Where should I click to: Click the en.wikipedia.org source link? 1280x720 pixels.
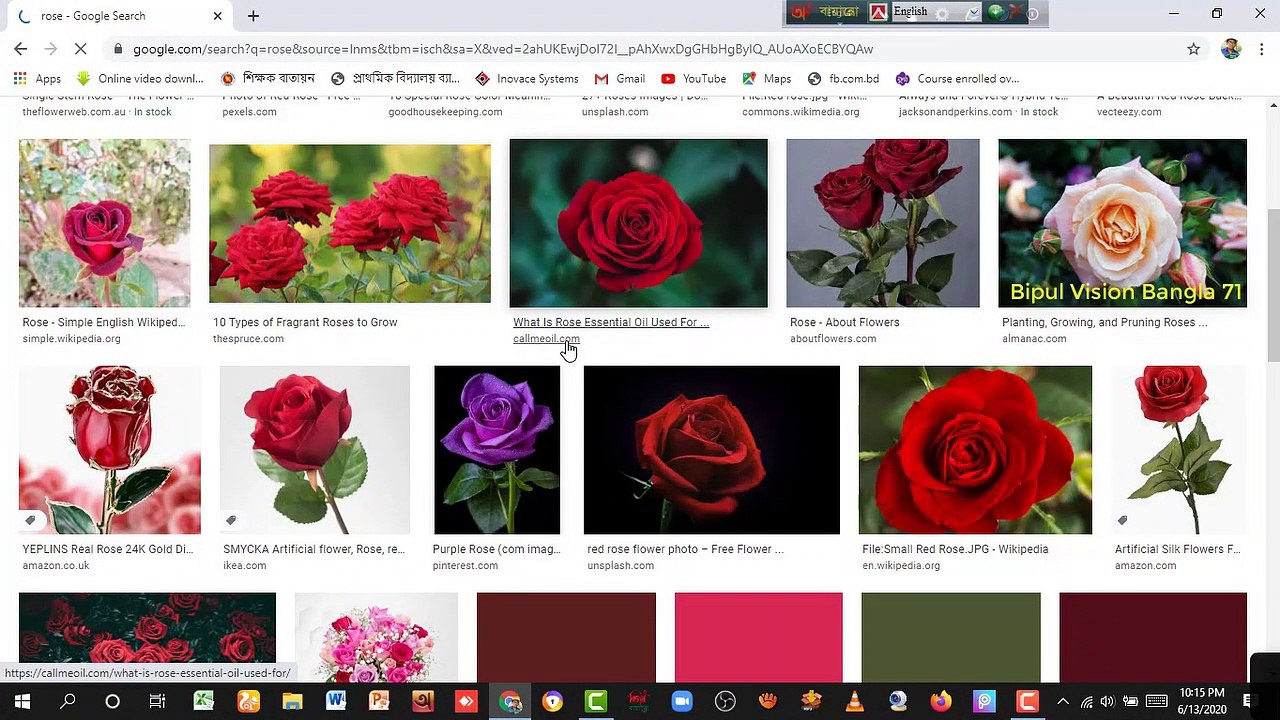901,566
